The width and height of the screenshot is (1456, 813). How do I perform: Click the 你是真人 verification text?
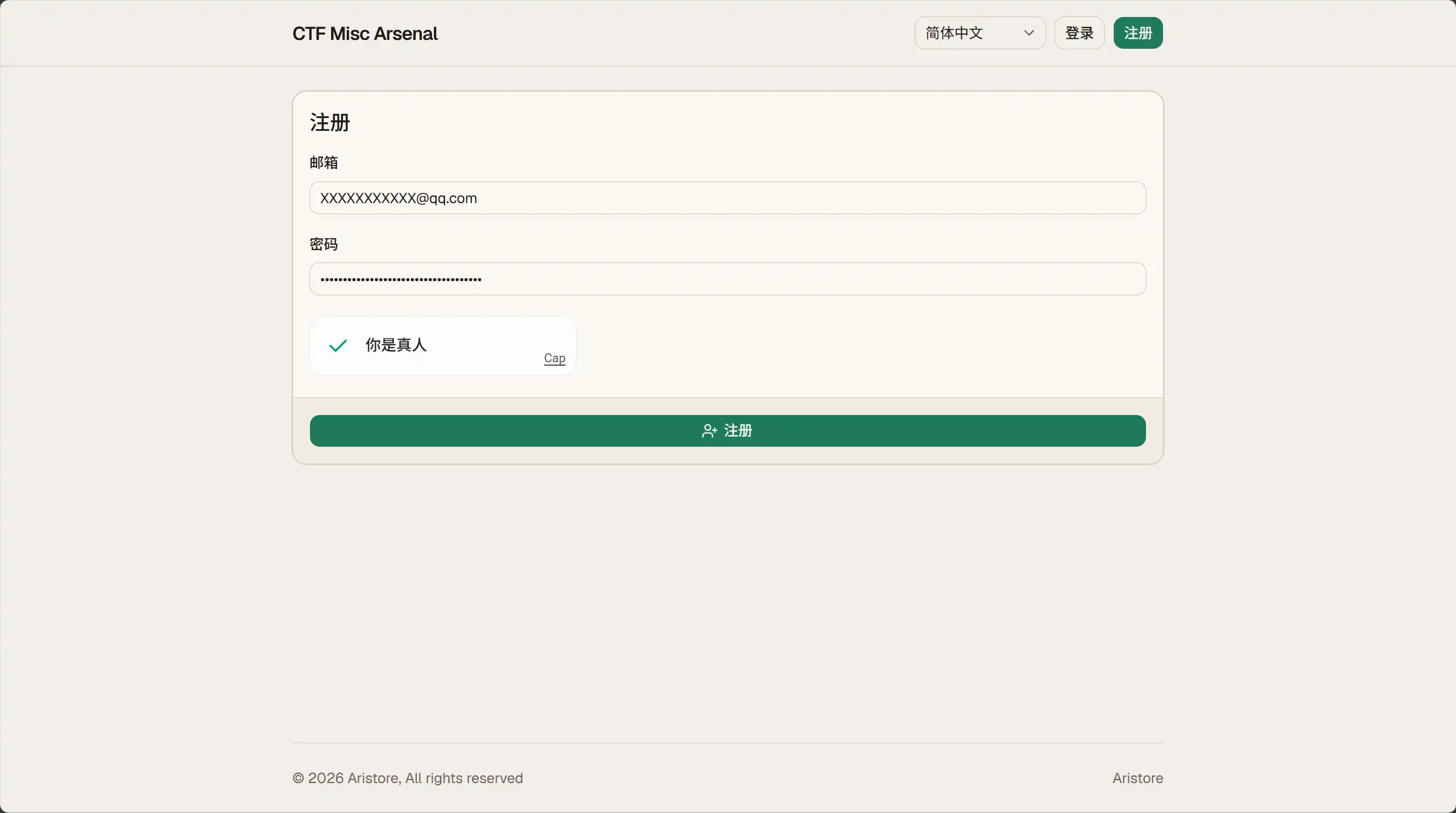click(x=396, y=345)
